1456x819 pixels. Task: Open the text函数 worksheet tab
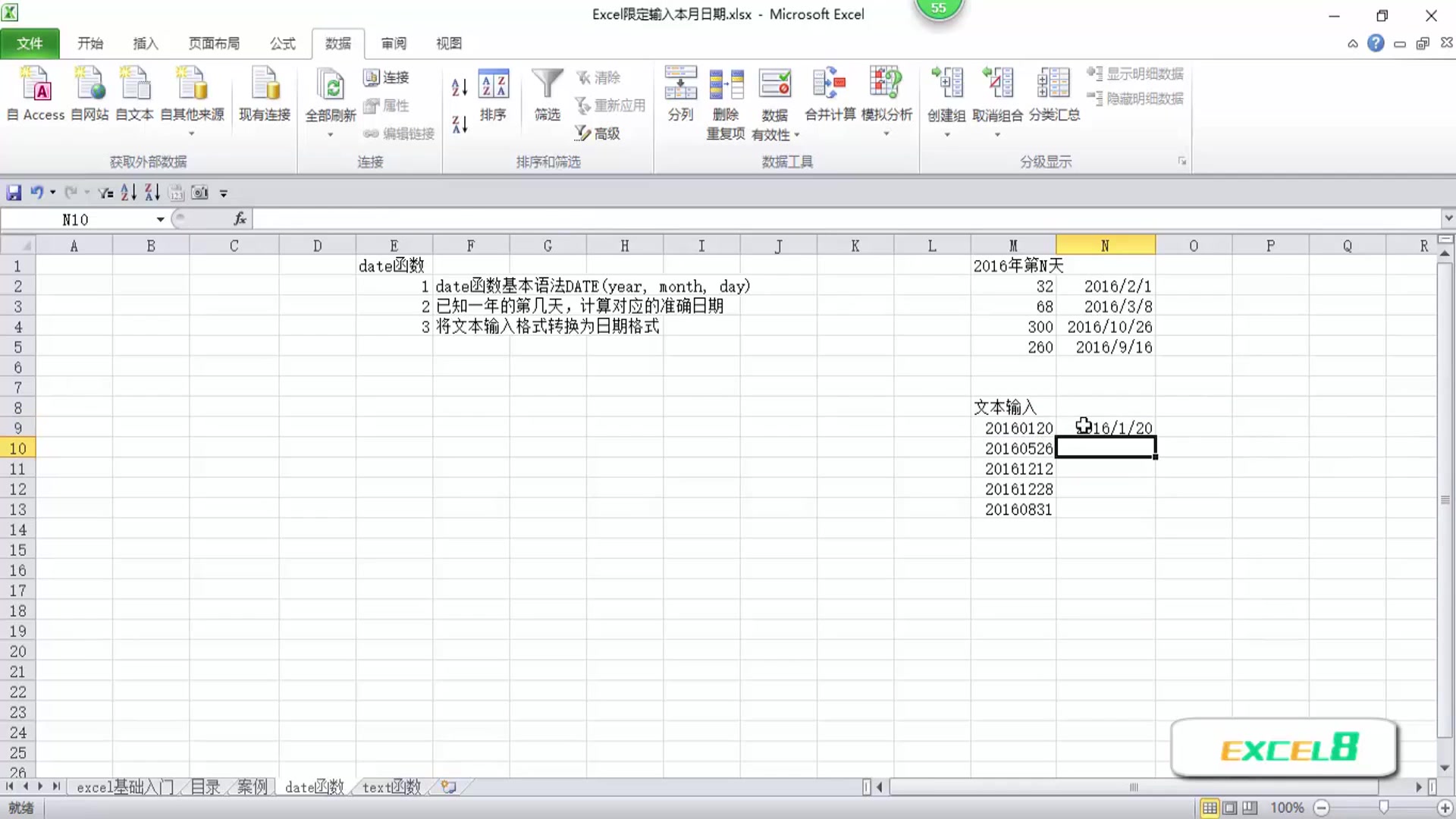coord(391,787)
